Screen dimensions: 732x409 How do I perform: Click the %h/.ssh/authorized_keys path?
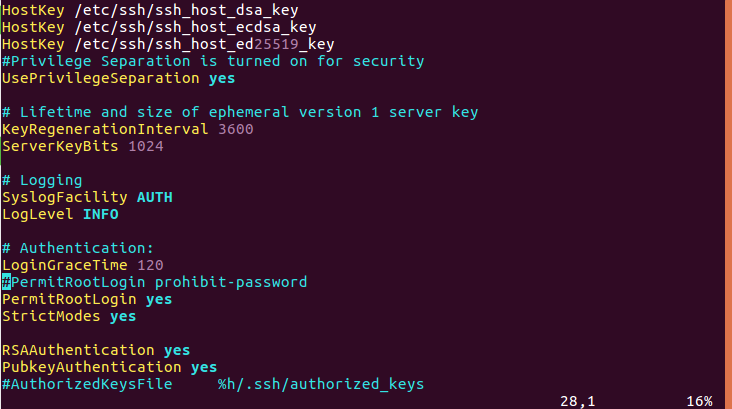pos(321,384)
